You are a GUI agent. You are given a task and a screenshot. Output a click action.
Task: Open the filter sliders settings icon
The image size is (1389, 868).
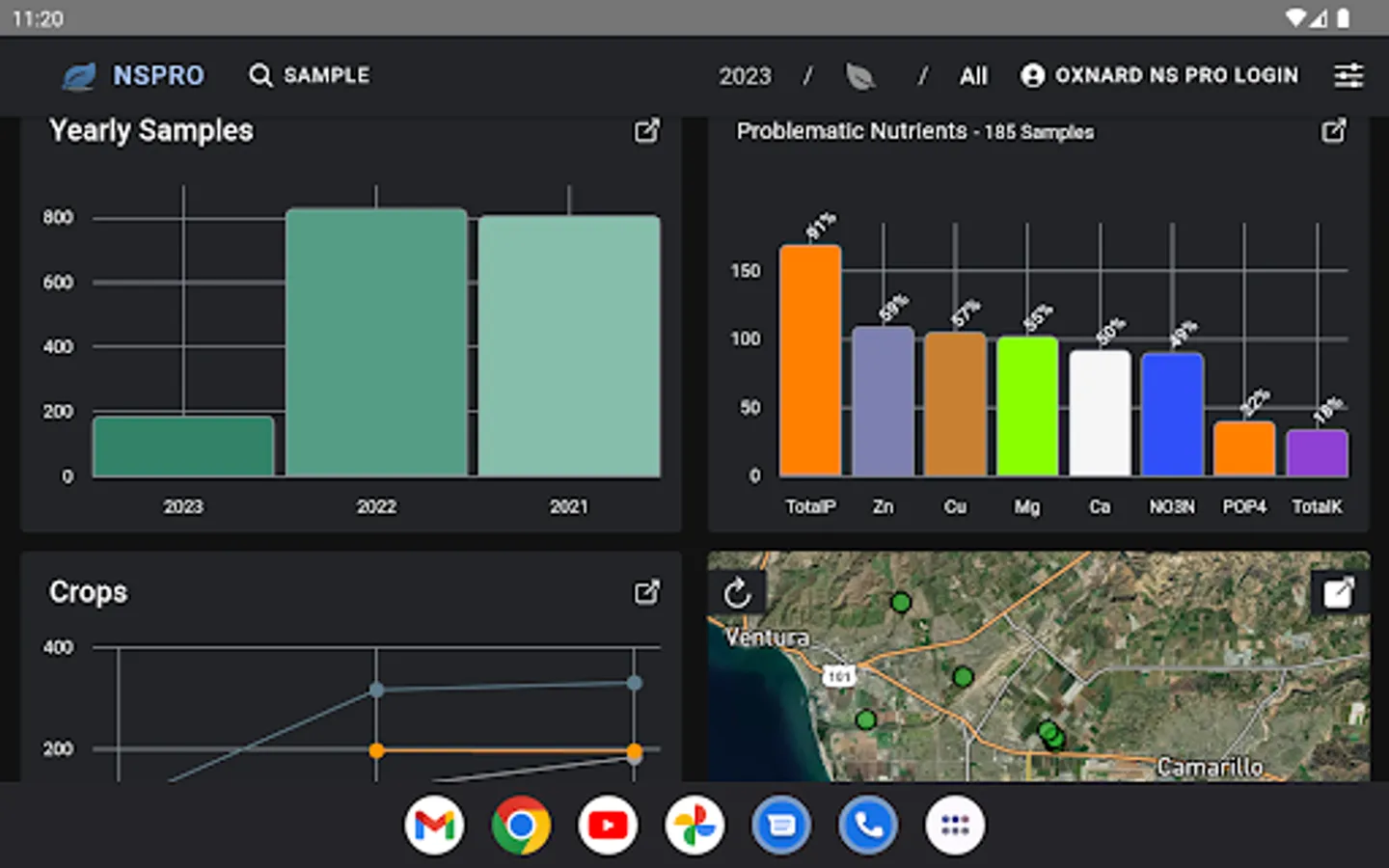pyautogui.click(x=1348, y=75)
